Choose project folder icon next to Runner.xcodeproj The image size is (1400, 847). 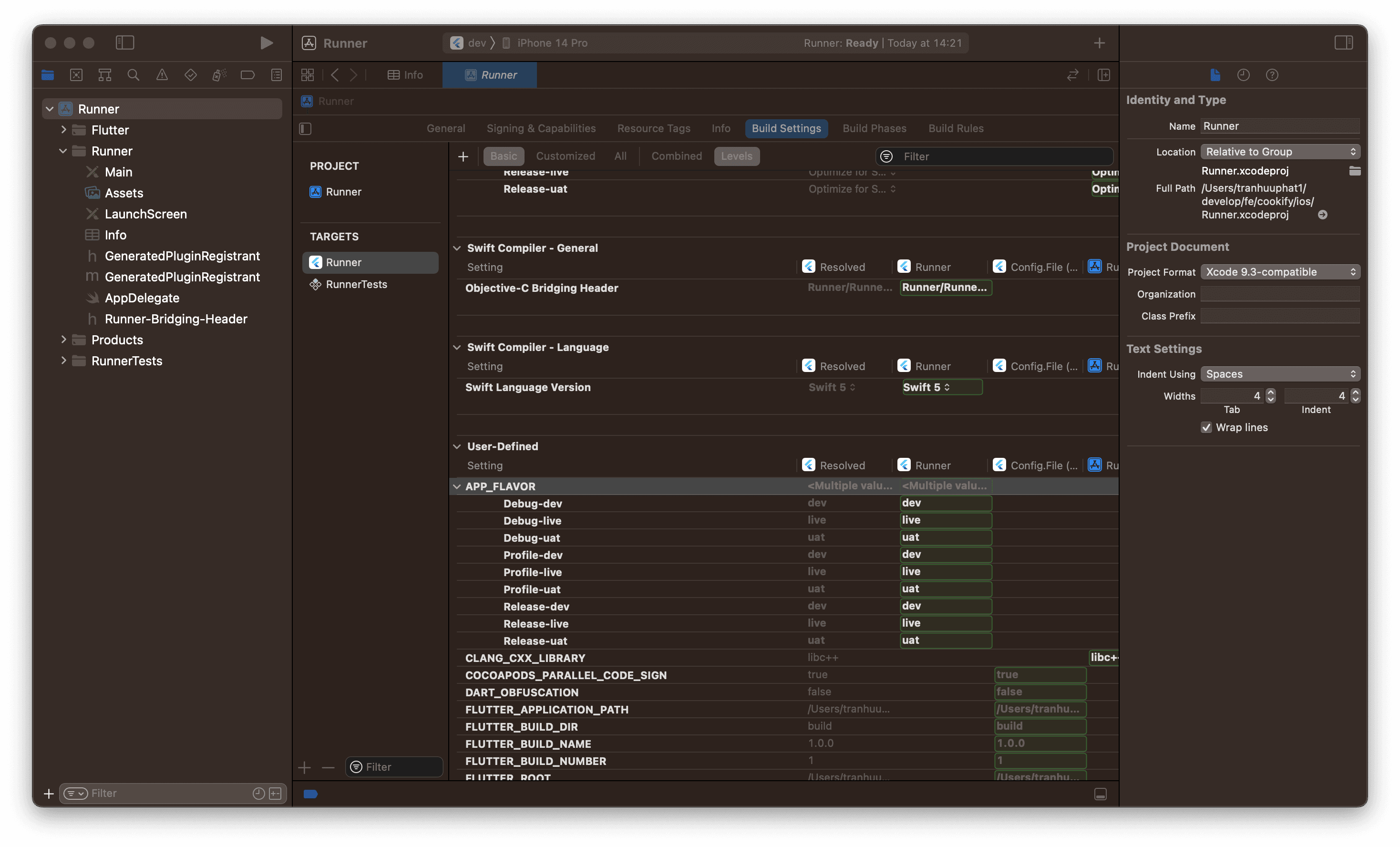1355,171
